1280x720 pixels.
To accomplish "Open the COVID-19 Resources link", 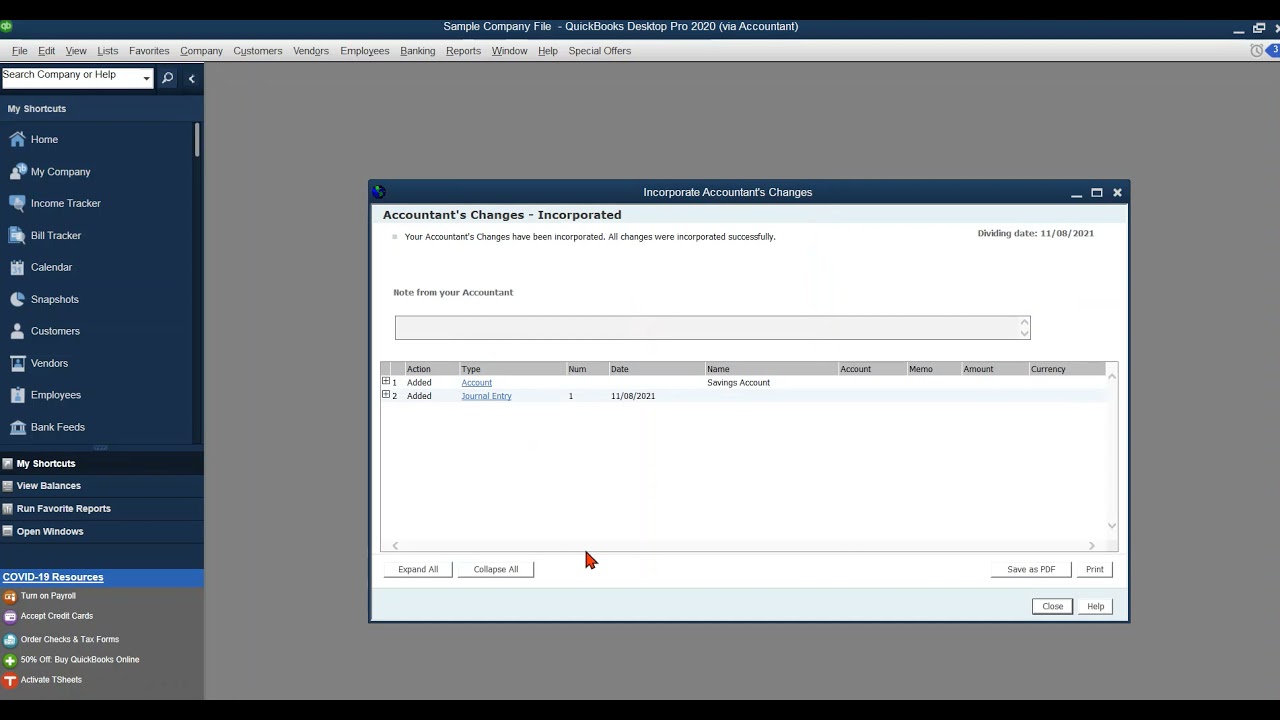I will pyautogui.click(x=53, y=577).
